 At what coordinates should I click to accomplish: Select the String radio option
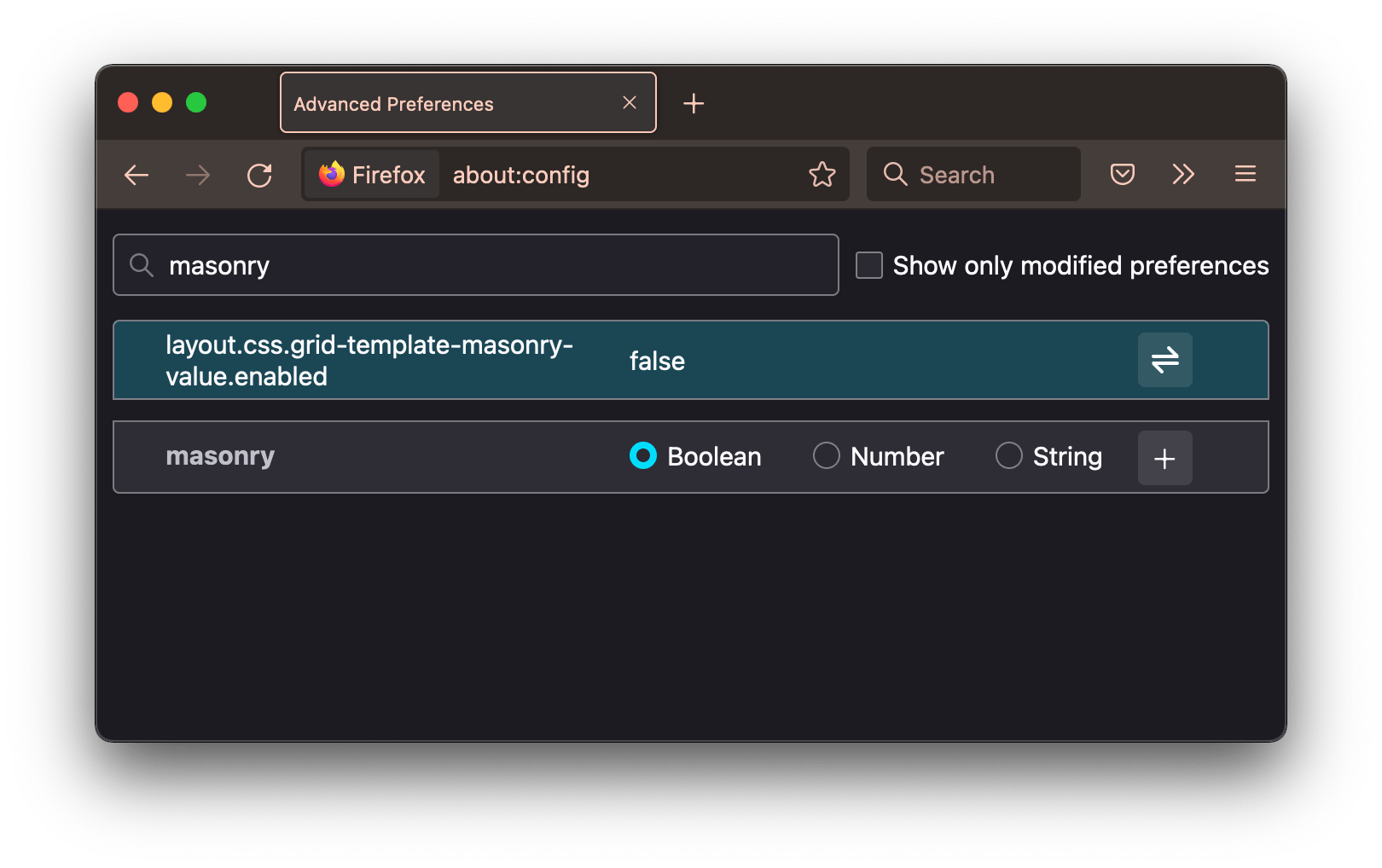(1008, 455)
